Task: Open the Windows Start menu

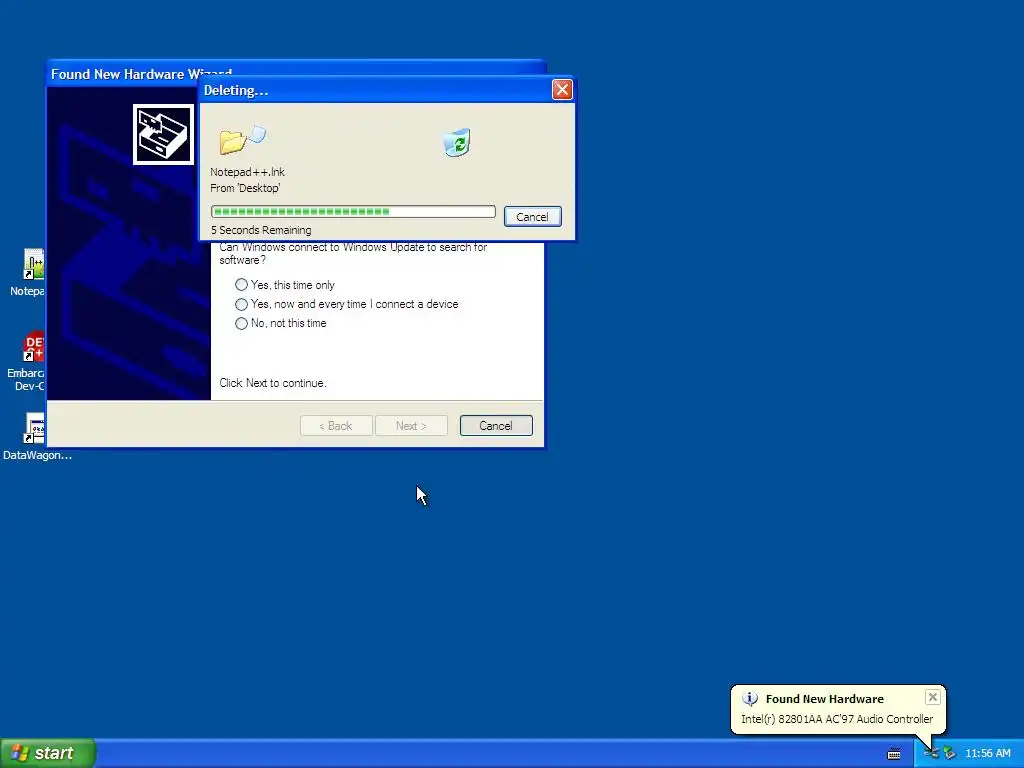Action: click(x=48, y=753)
